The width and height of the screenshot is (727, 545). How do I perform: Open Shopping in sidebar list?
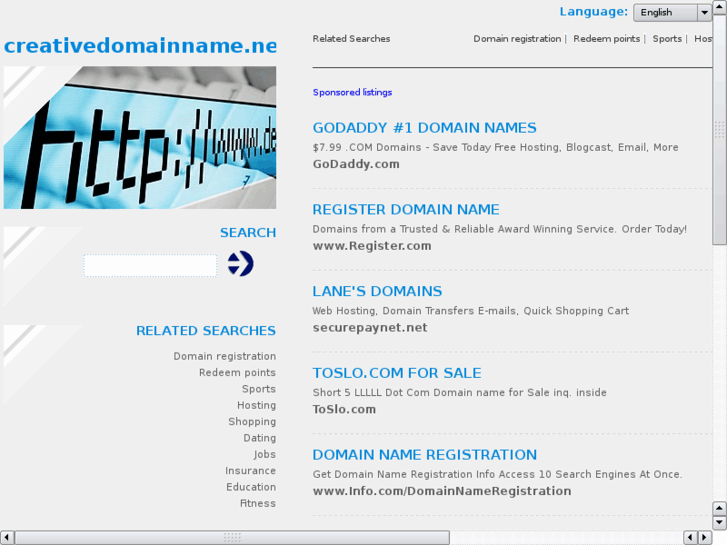click(x=252, y=422)
